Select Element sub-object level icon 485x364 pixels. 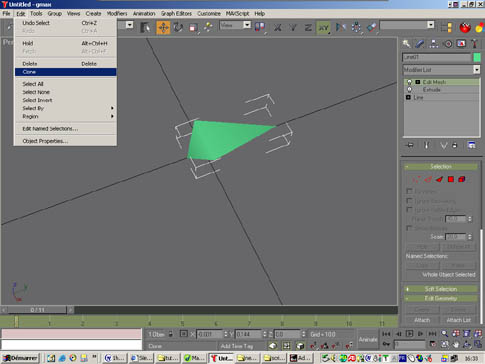462,179
